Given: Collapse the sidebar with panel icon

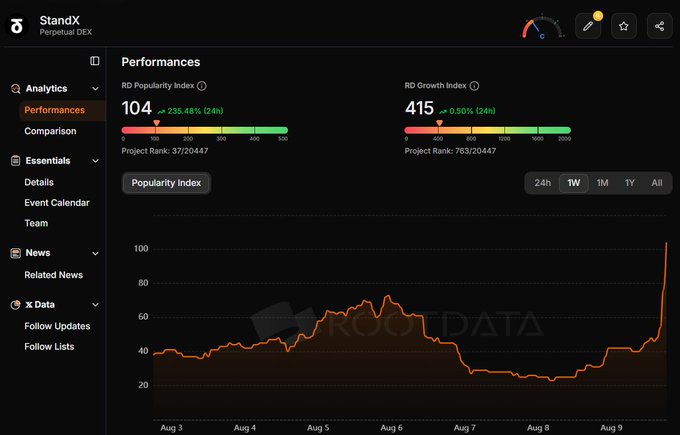Looking at the screenshot, I should [95, 61].
